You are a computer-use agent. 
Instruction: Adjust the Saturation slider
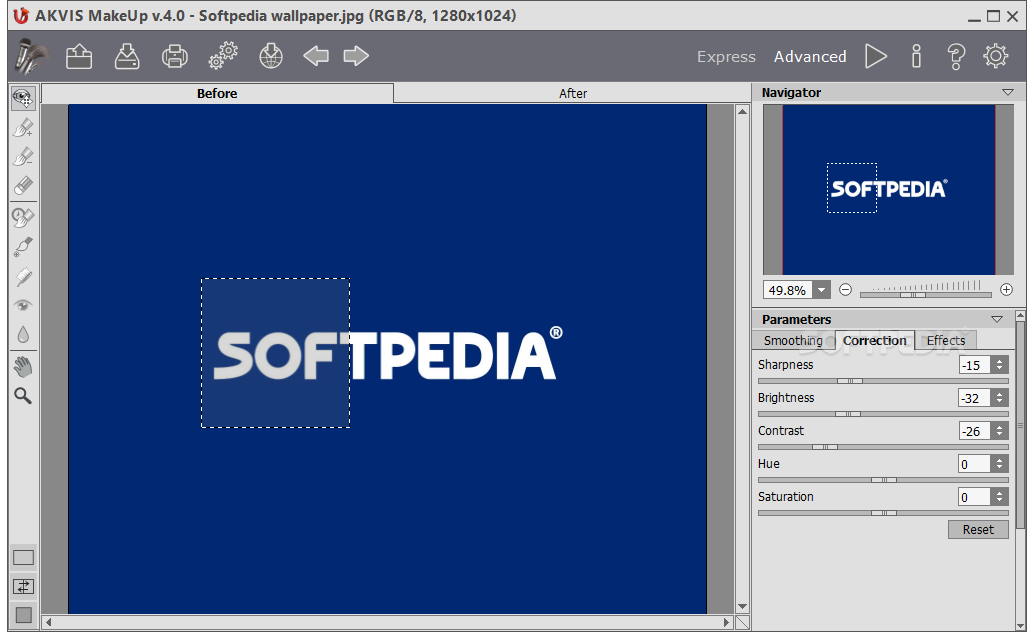(x=884, y=512)
